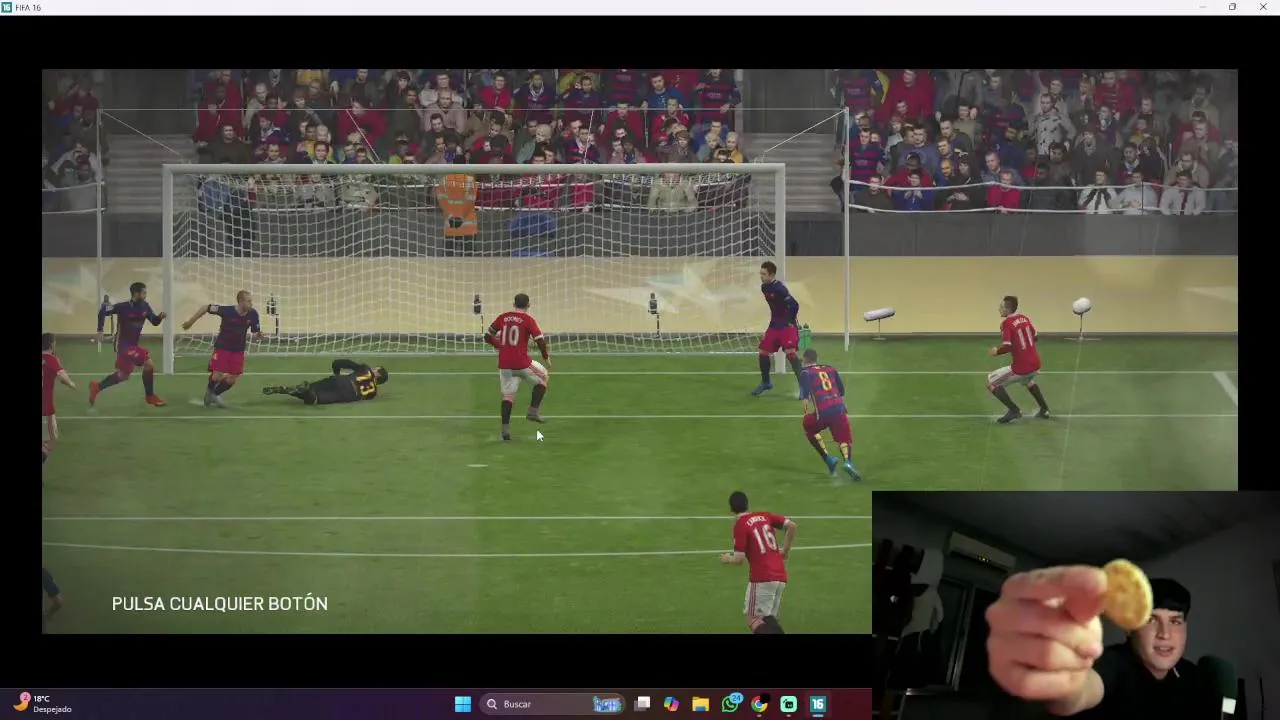The image size is (1280, 720).
Task: Open the 18°C Despejado weather widget
Action: tap(42, 704)
